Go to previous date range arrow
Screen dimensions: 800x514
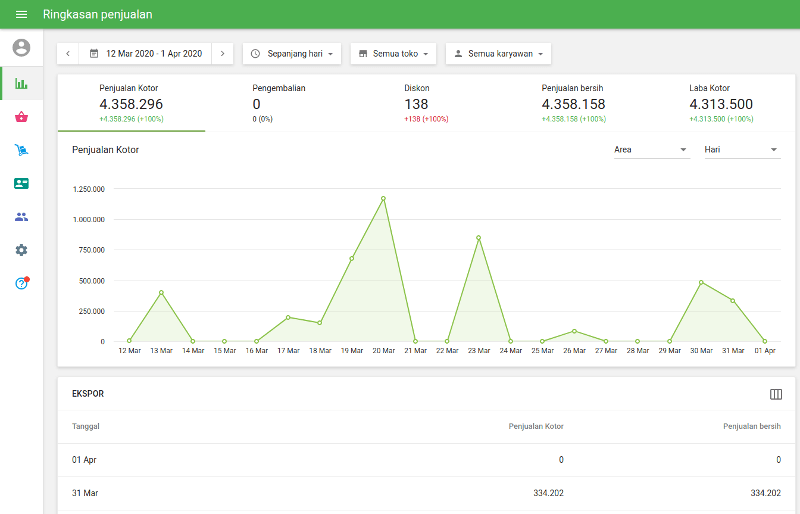[x=69, y=53]
